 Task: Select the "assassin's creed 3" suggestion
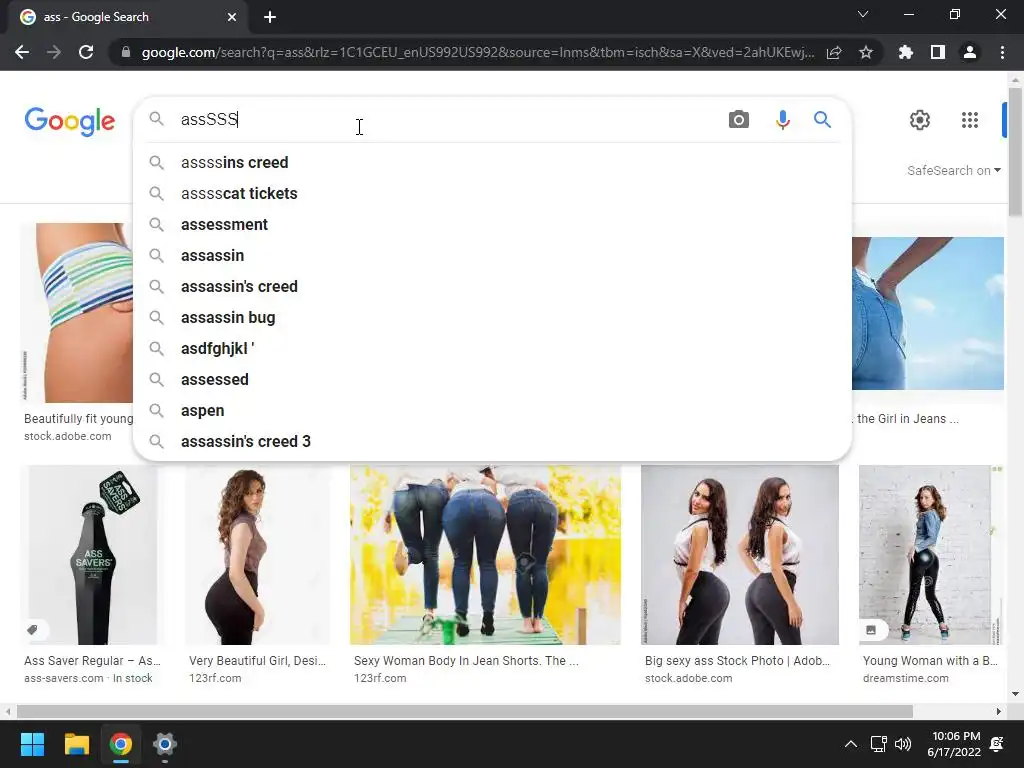[492, 441]
